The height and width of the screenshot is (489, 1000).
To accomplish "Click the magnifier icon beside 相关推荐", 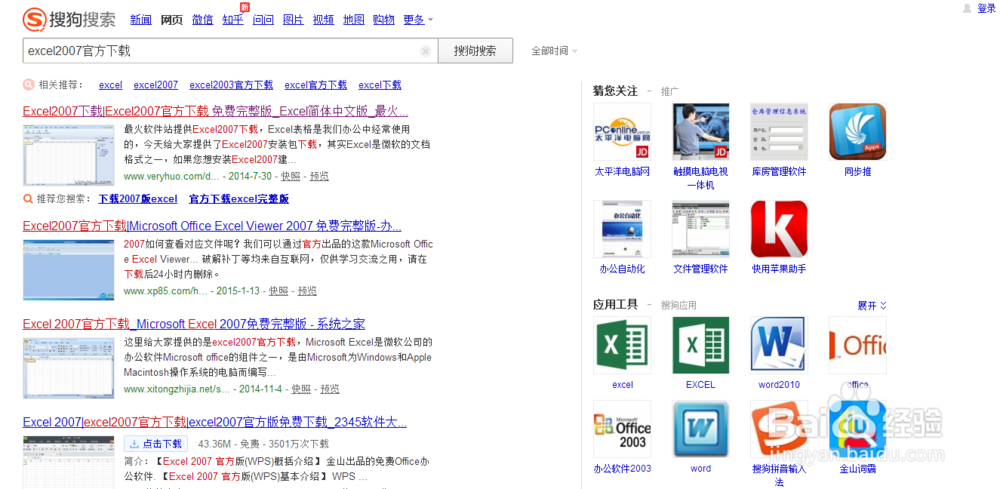I will tap(28, 85).
